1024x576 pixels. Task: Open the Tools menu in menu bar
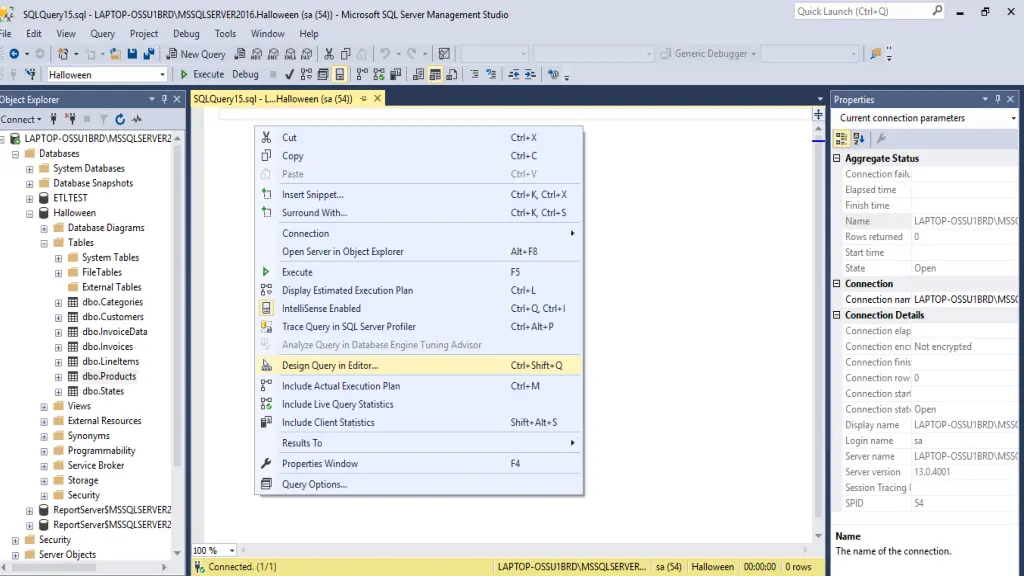225,34
